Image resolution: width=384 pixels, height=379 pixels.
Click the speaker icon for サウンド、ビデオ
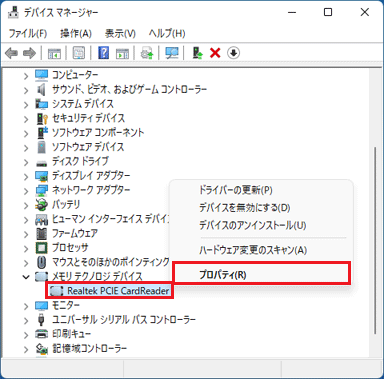[x=41, y=90]
